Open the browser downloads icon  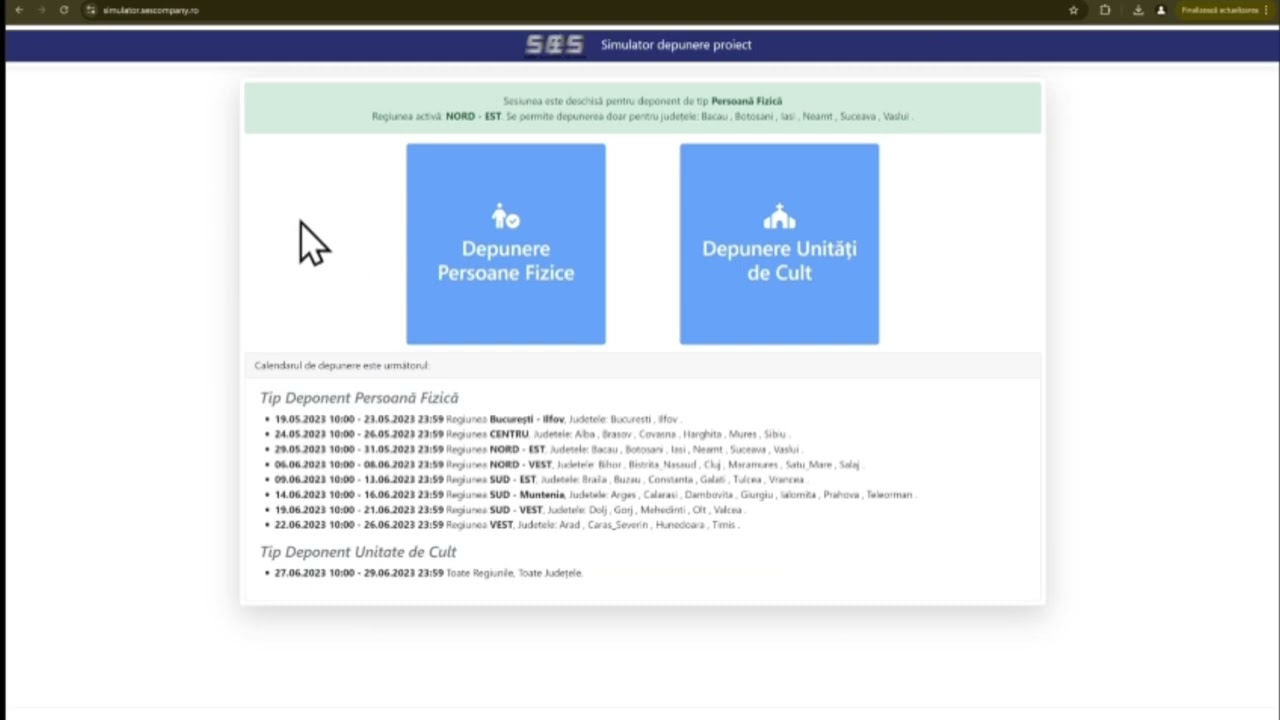pyautogui.click(x=1138, y=10)
